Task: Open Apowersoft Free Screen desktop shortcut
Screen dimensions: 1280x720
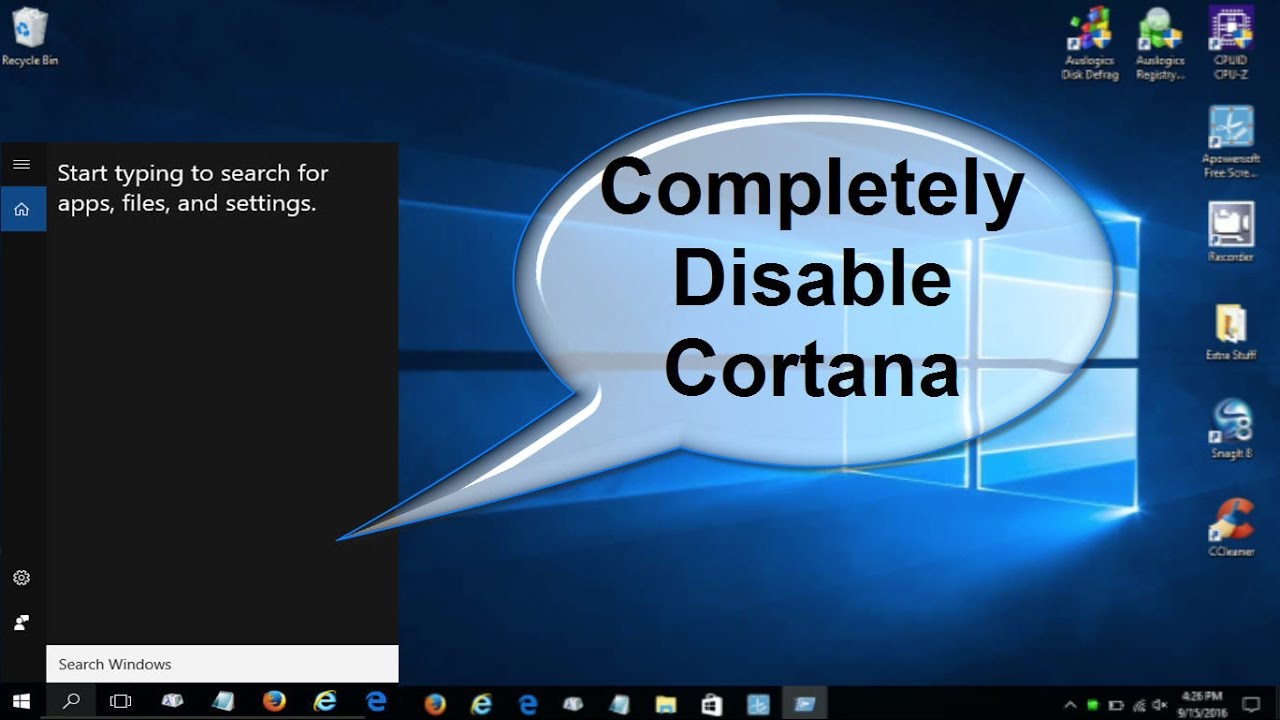Action: [1231, 141]
